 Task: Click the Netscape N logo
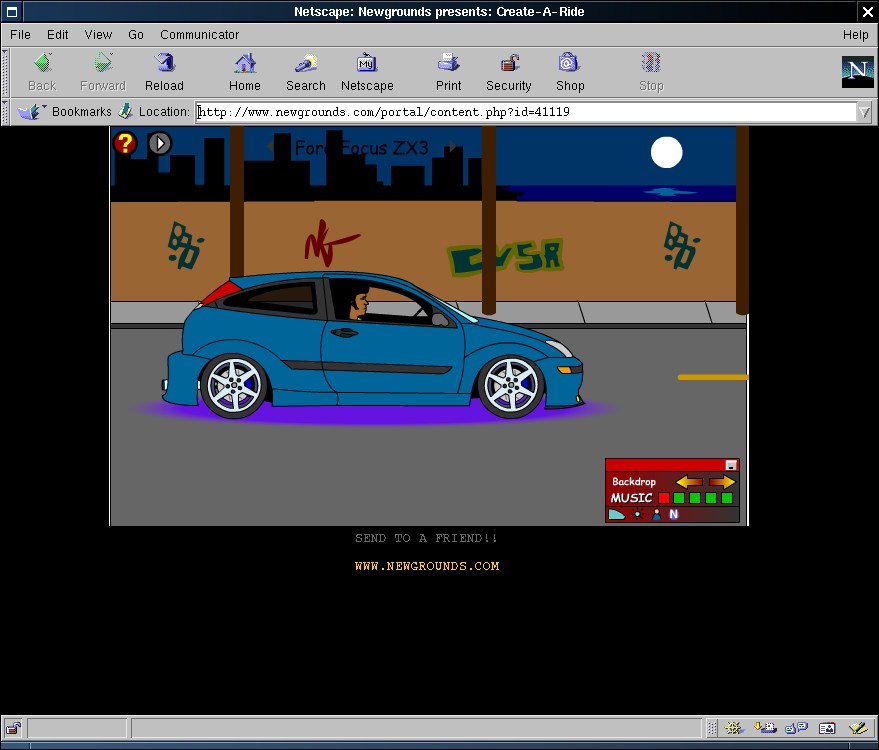coord(858,71)
